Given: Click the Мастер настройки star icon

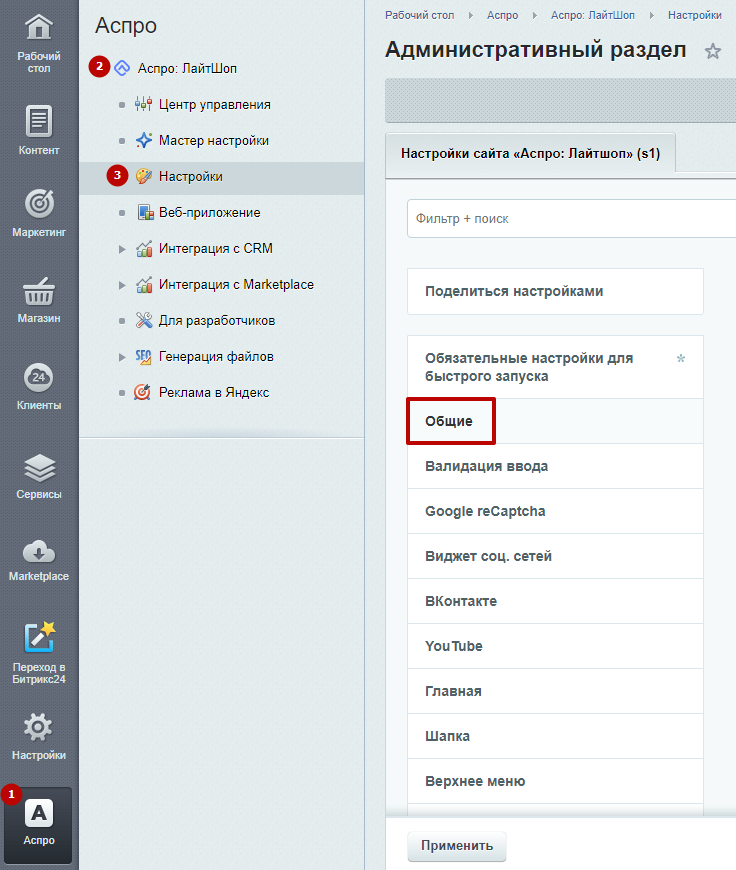Looking at the screenshot, I should [x=144, y=140].
